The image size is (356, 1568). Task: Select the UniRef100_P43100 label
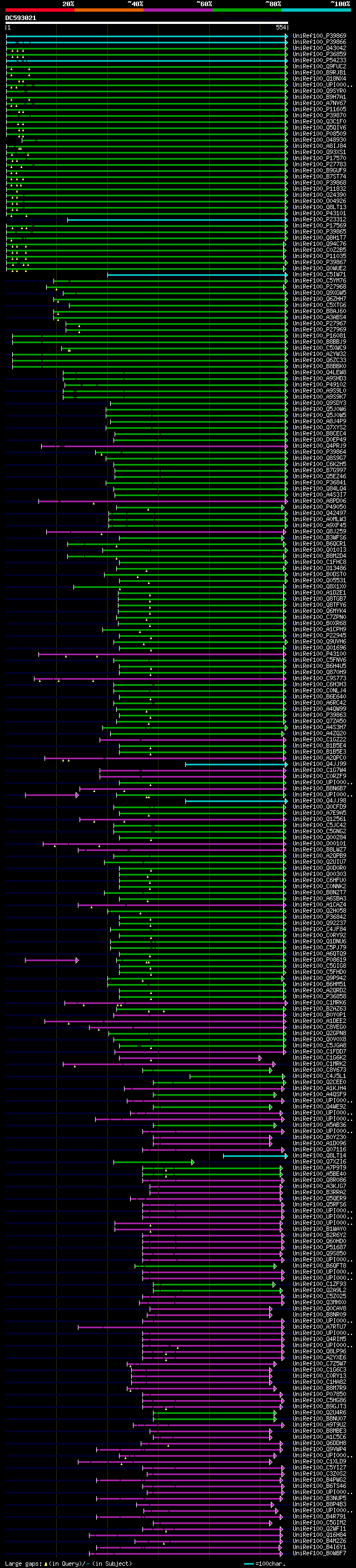(x=319, y=654)
